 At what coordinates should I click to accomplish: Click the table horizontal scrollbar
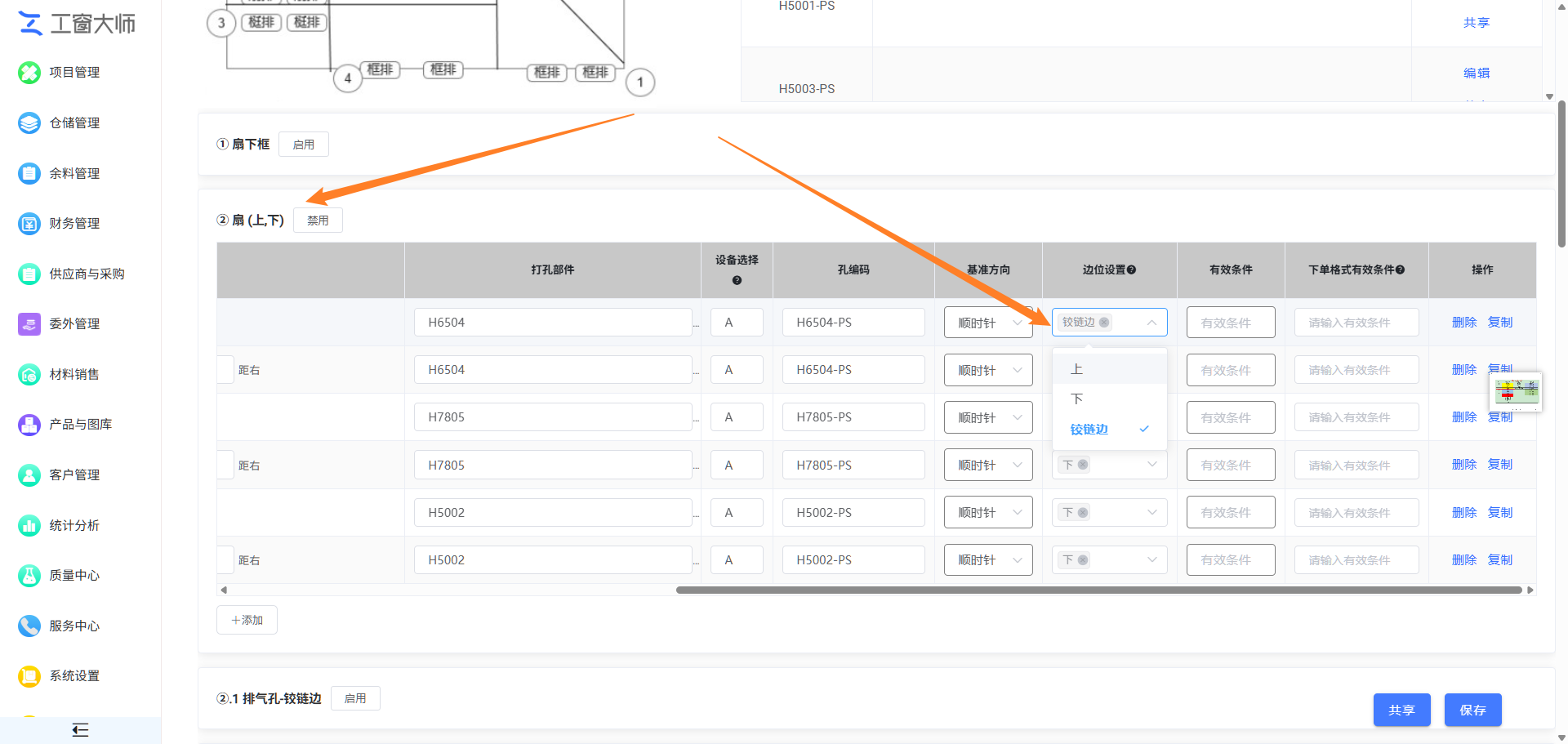pyautogui.click(x=1098, y=590)
